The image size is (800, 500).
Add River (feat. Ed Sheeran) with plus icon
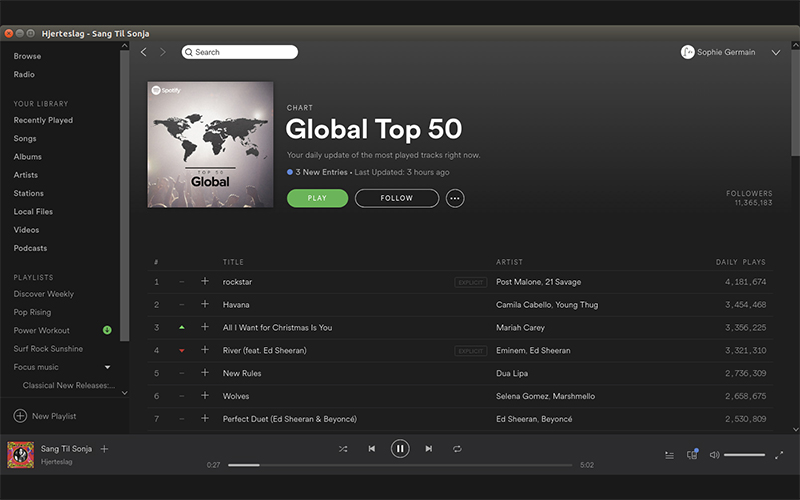(205, 350)
